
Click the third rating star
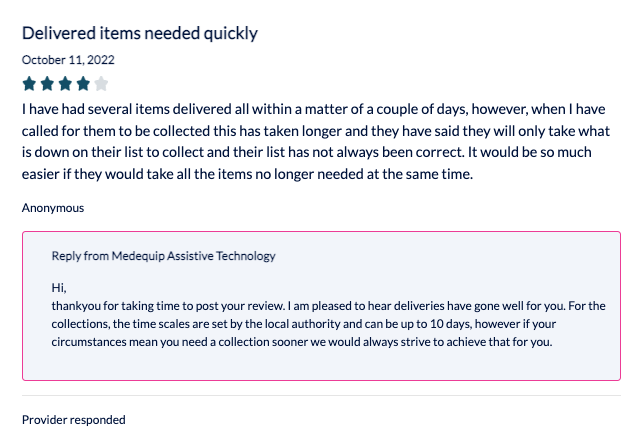(65, 83)
